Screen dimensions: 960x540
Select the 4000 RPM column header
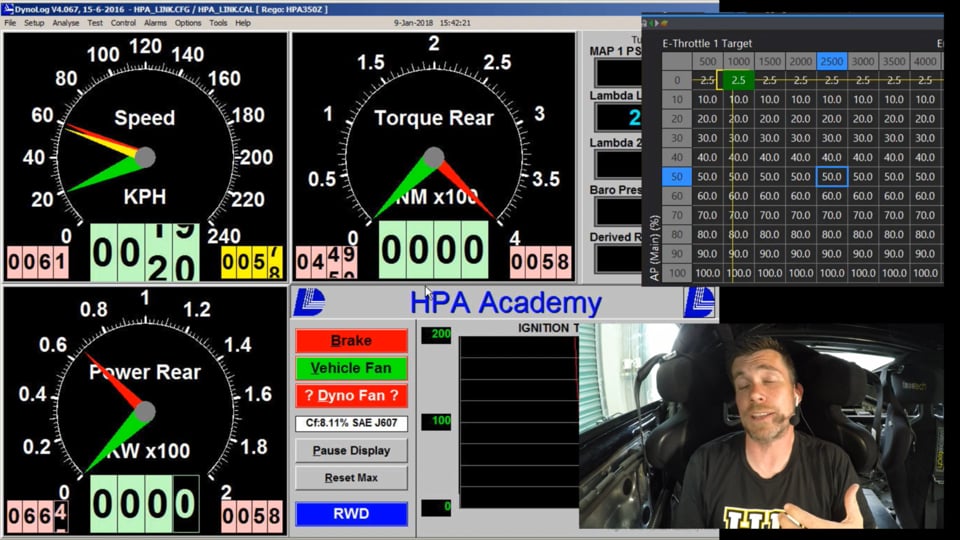(x=925, y=61)
